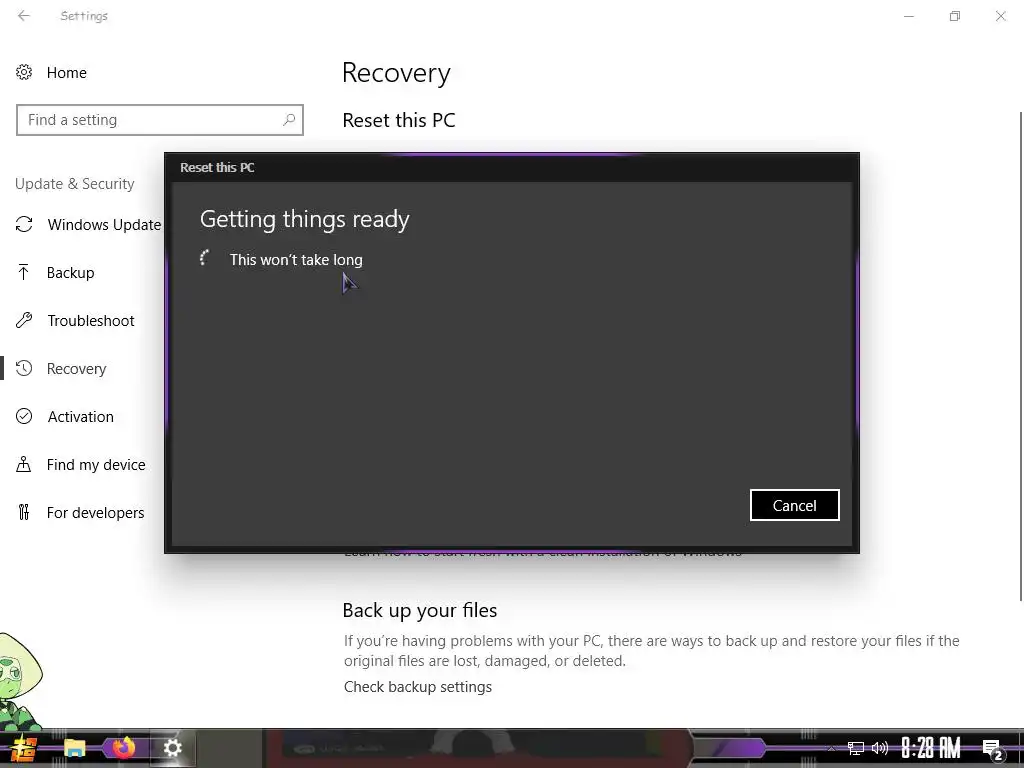This screenshot has height=768, width=1024.
Task: Click the Update & Security label
Action: tap(75, 184)
